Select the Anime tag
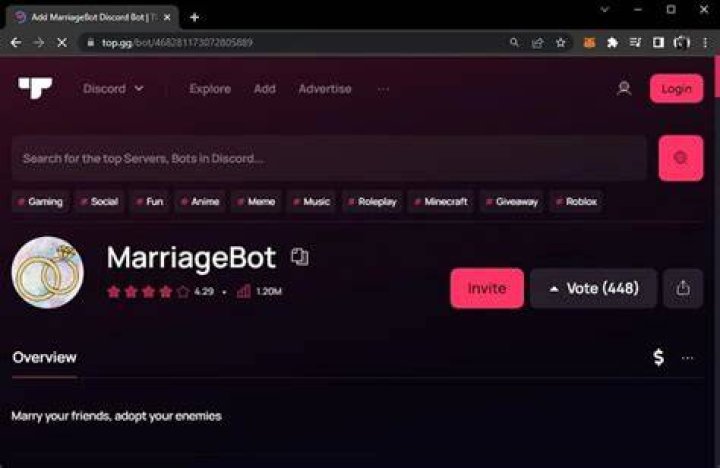Viewport: 720px width, 468px height. 200,202
